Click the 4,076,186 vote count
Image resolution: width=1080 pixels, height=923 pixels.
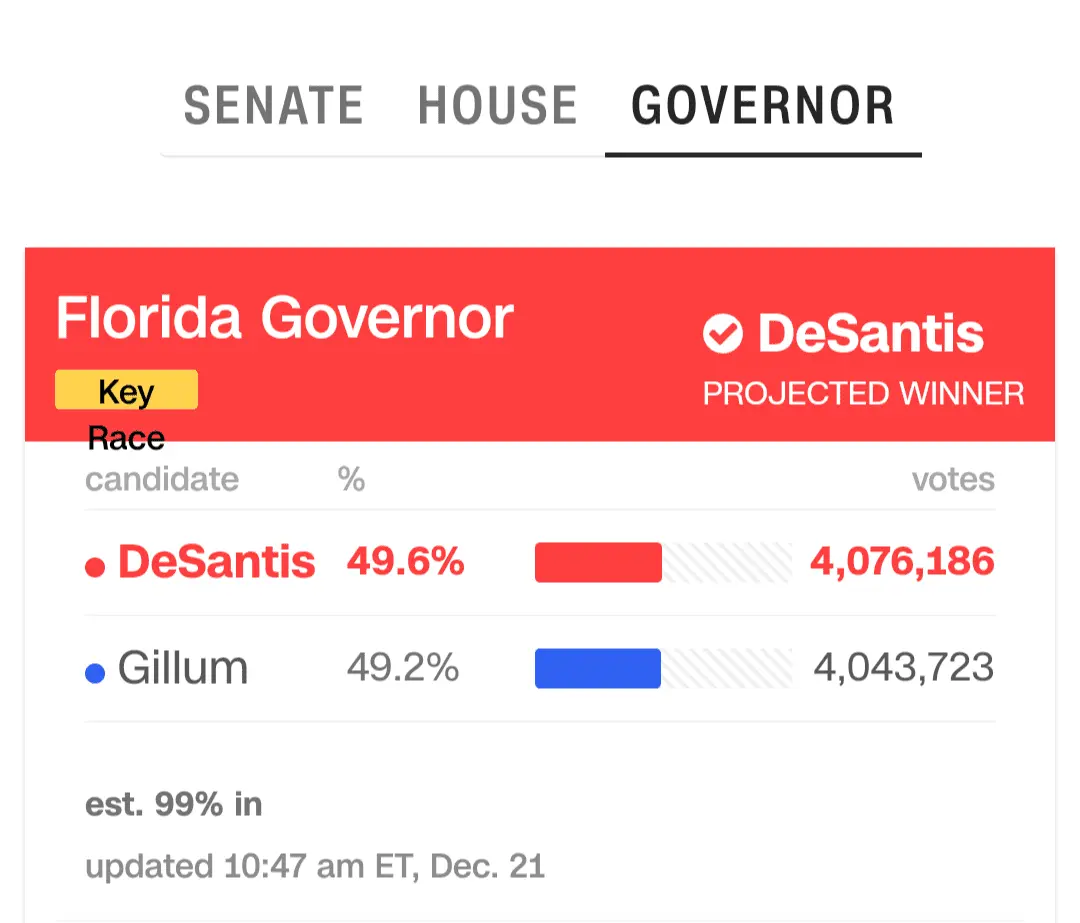(x=902, y=562)
